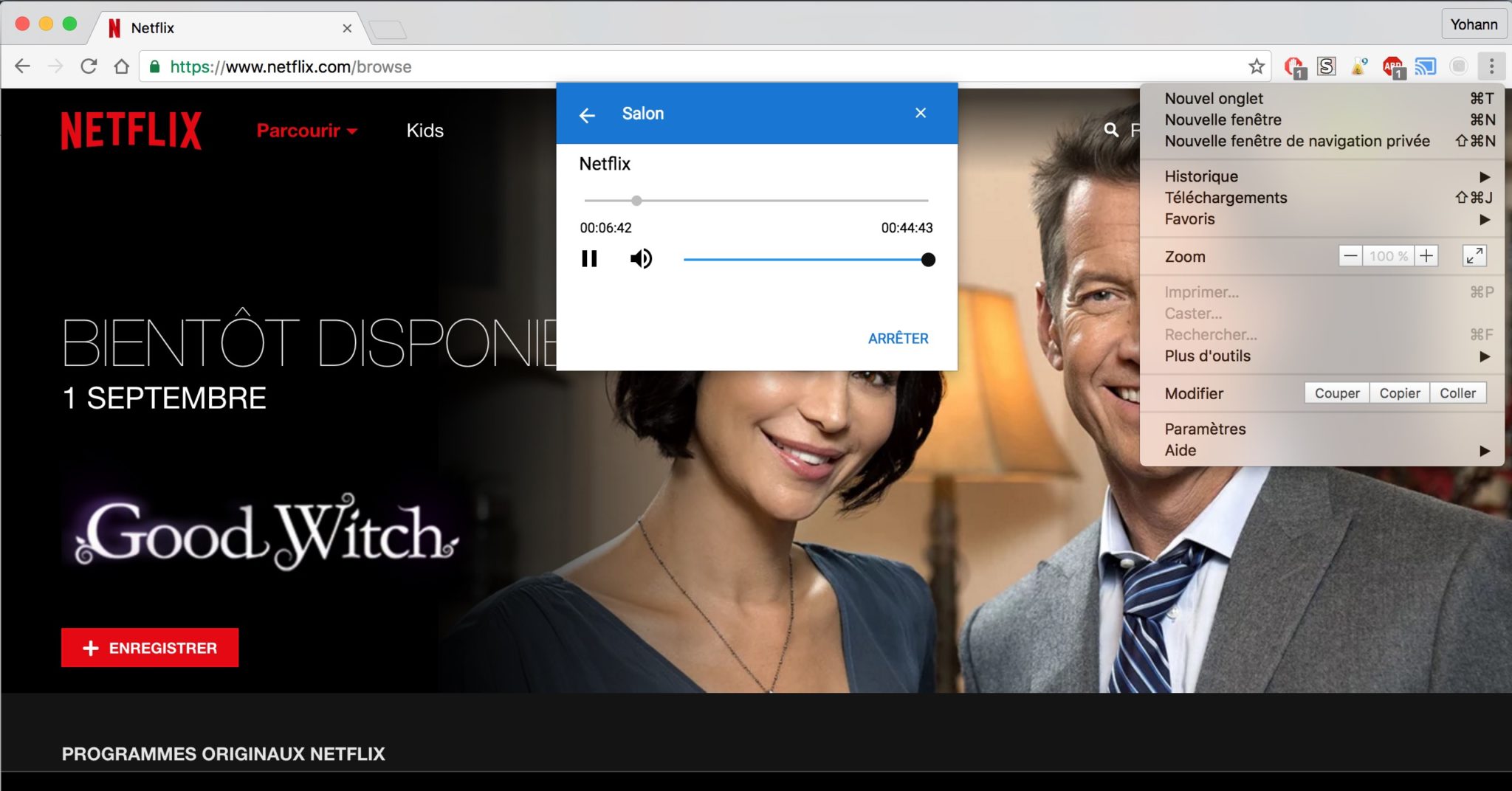1512x791 pixels.
Task: Open Paramètres from the menu
Action: (1322, 429)
